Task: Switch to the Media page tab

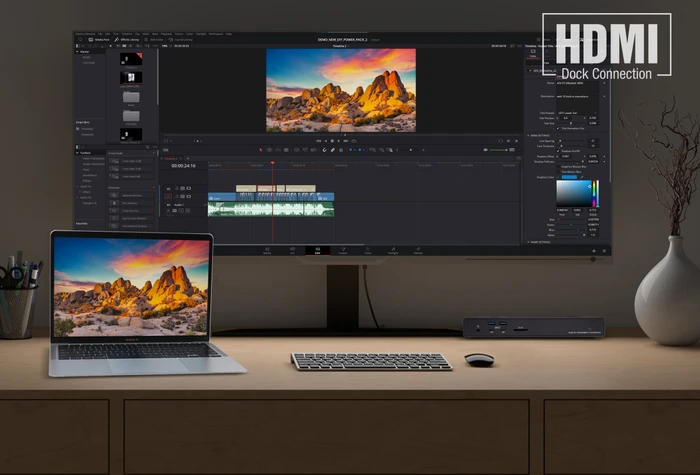Action: coord(267,250)
